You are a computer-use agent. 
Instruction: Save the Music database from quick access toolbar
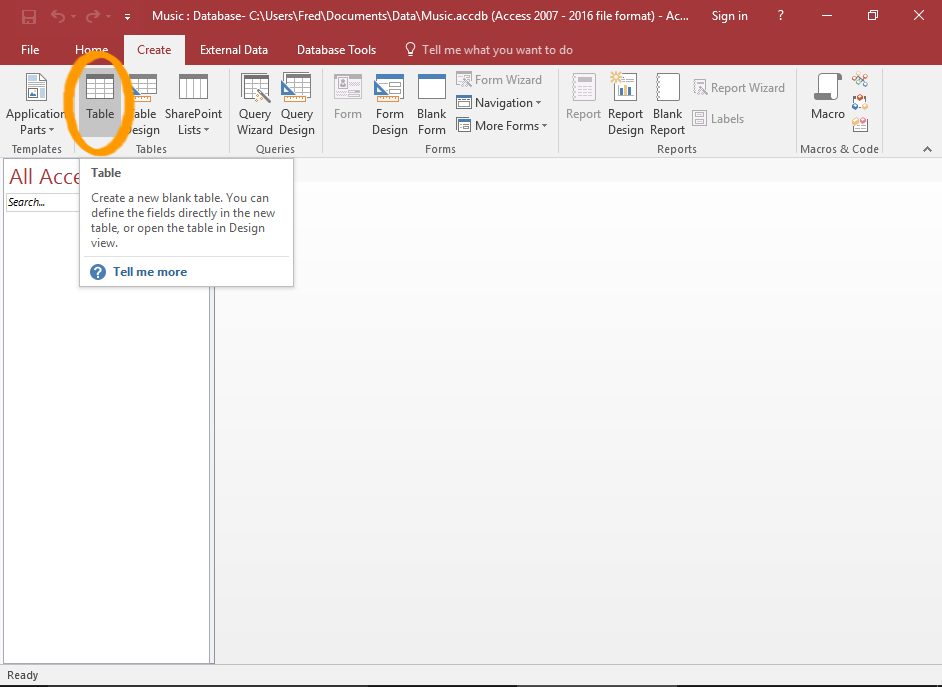(28, 15)
